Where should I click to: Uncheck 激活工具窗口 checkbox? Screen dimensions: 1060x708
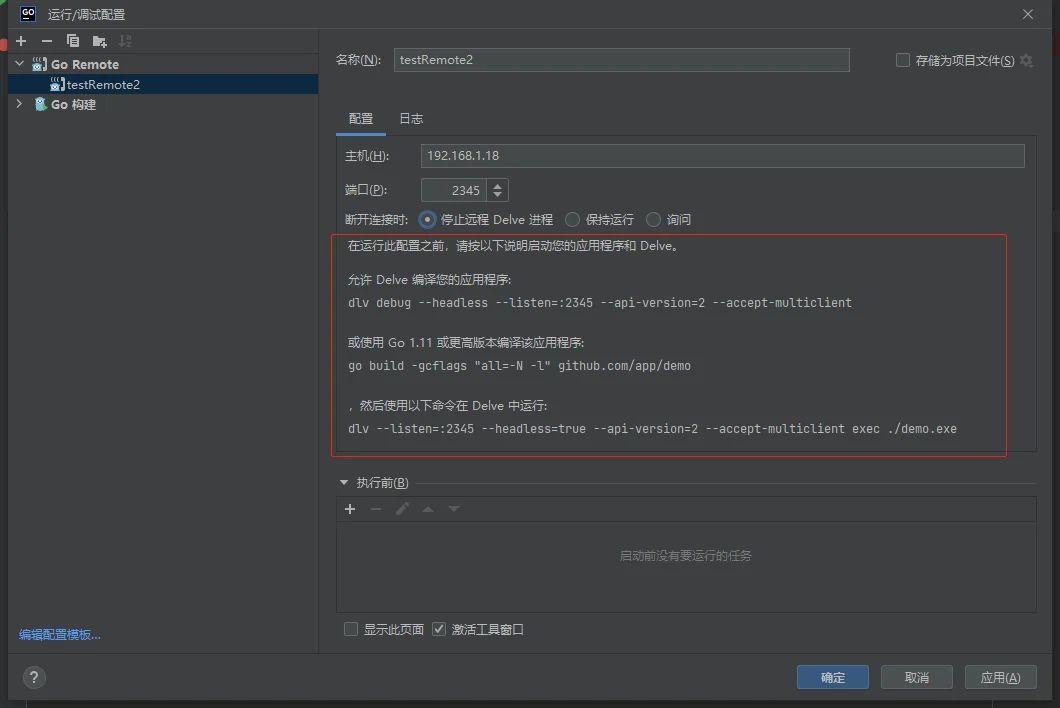[439, 630]
